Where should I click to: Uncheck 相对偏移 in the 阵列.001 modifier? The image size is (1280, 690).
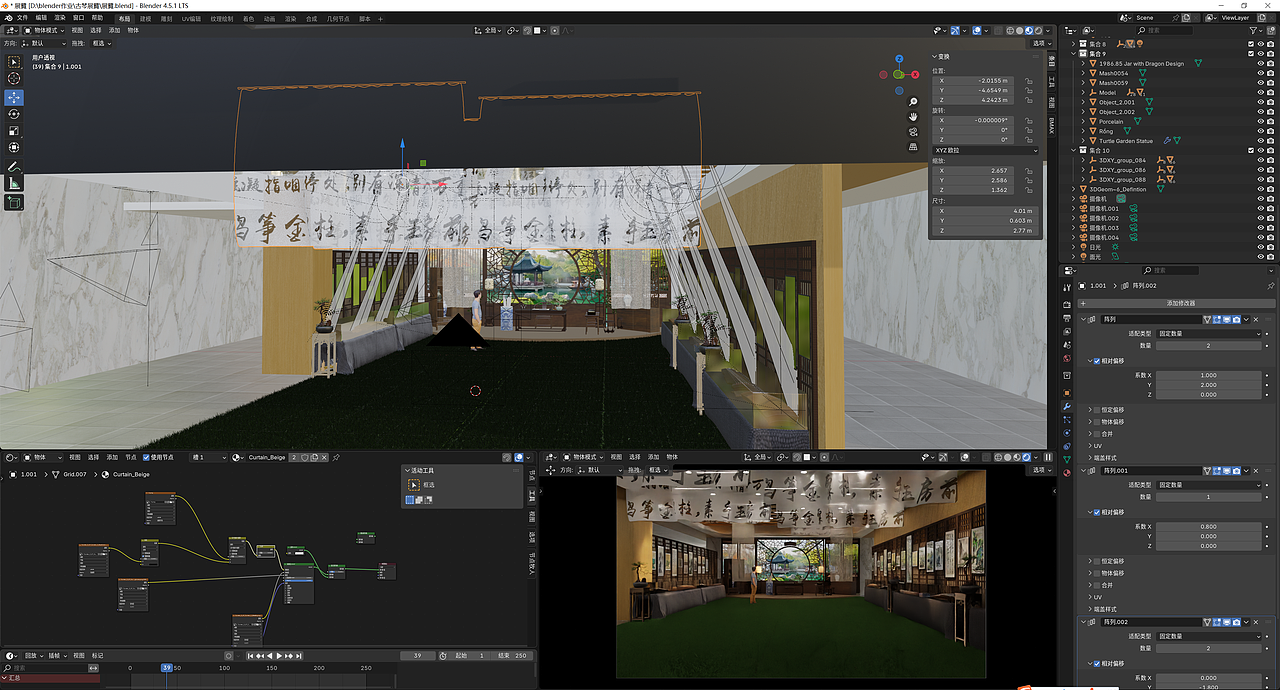[1096, 512]
